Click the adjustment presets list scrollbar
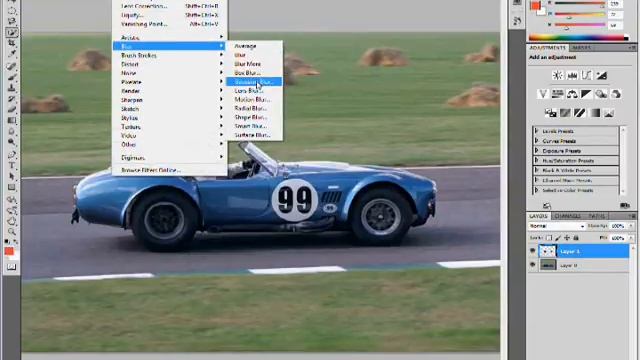The image size is (640, 360). (x=623, y=160)
